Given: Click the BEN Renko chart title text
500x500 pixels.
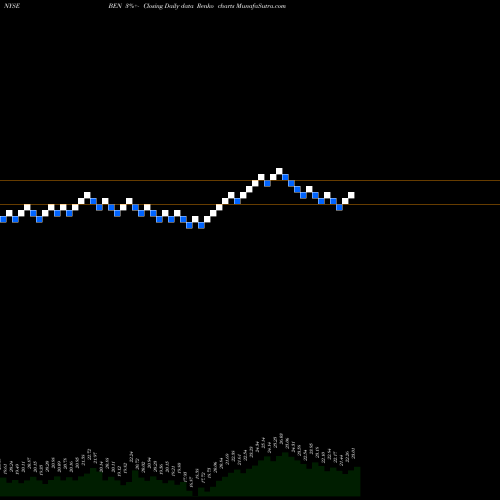Looking at the screenshot, I should (x=197, y=6).
